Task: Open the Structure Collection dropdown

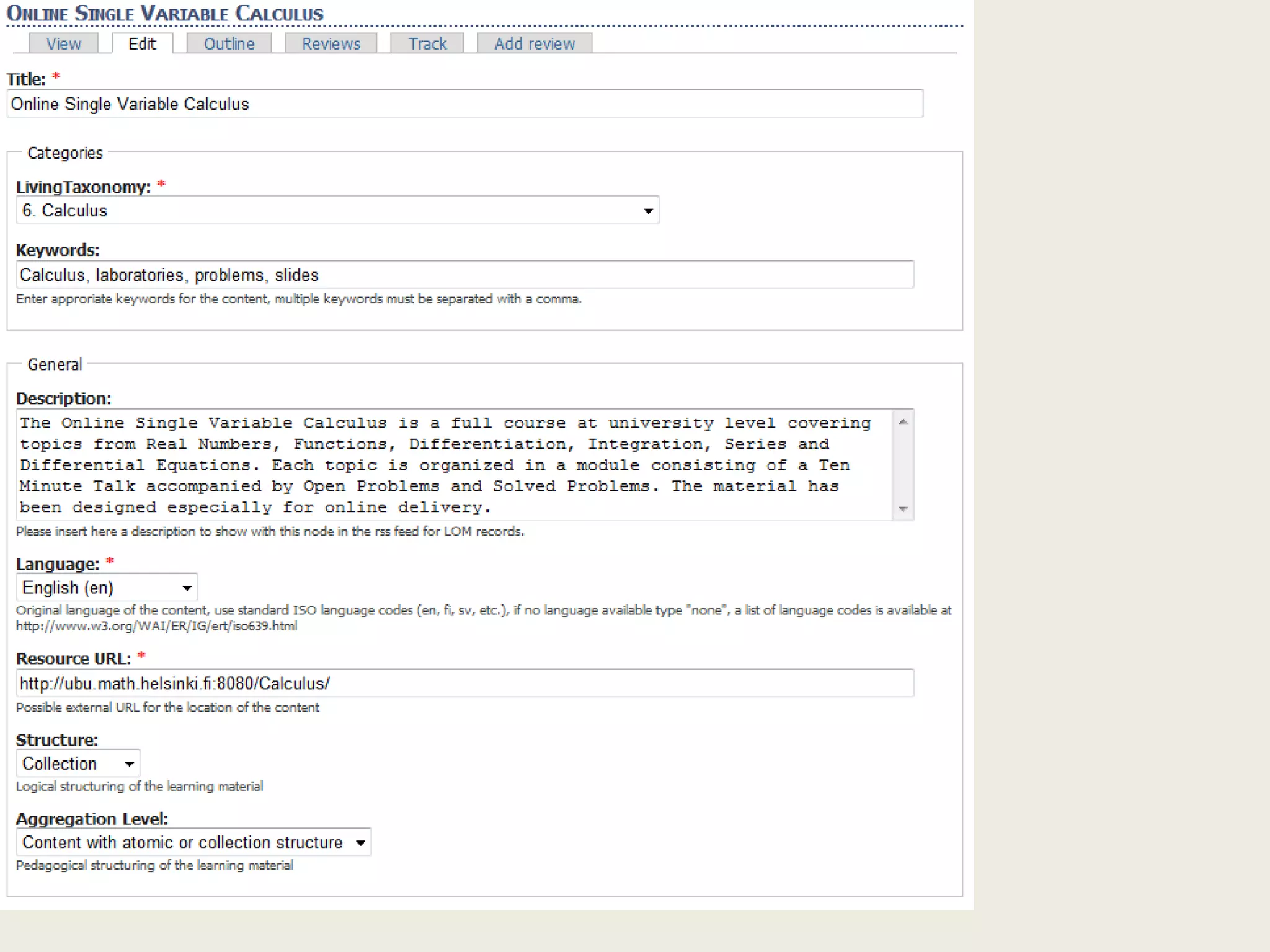Action: [78, 764]
